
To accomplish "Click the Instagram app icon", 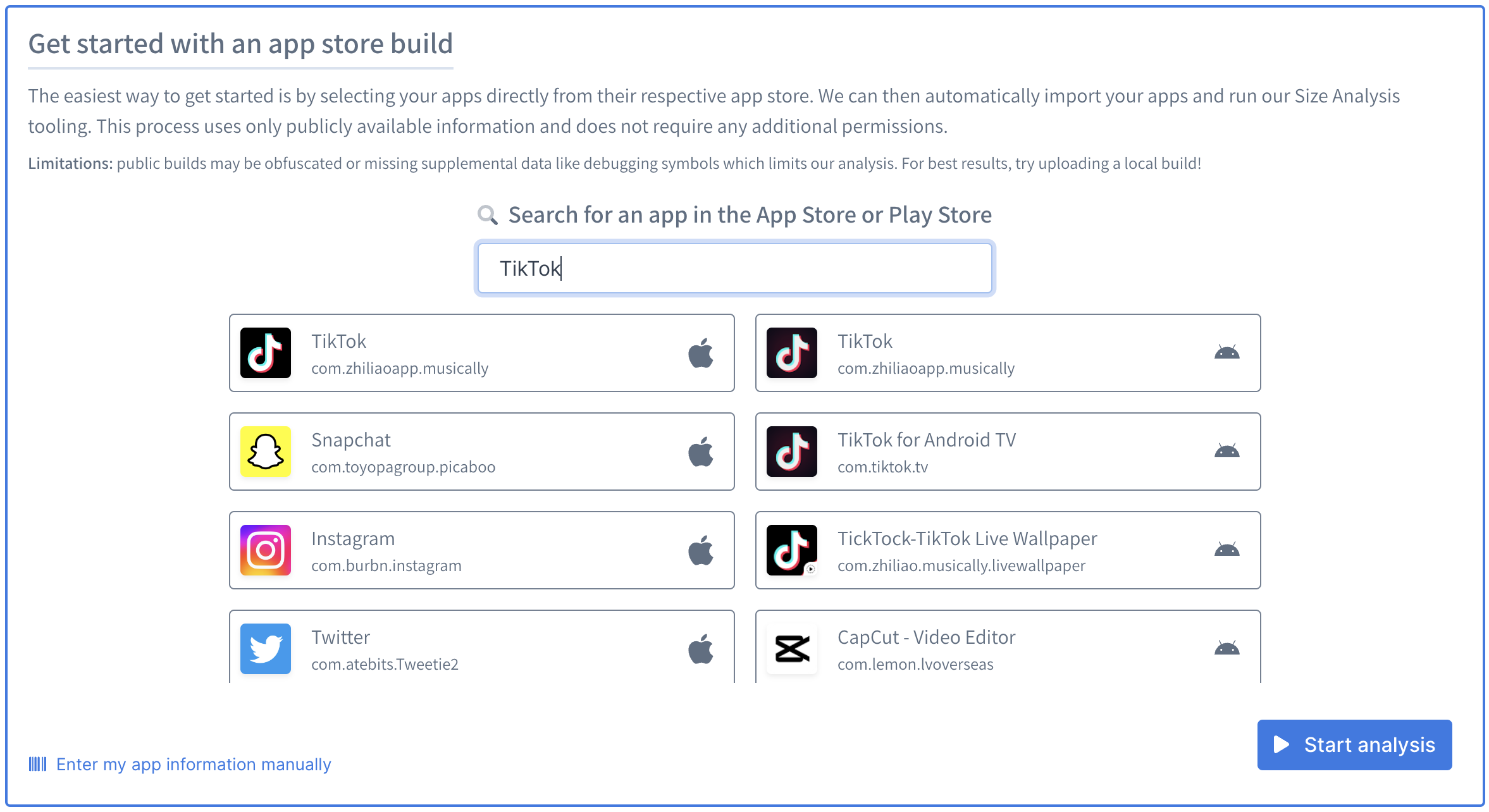I will pos(266,550).
